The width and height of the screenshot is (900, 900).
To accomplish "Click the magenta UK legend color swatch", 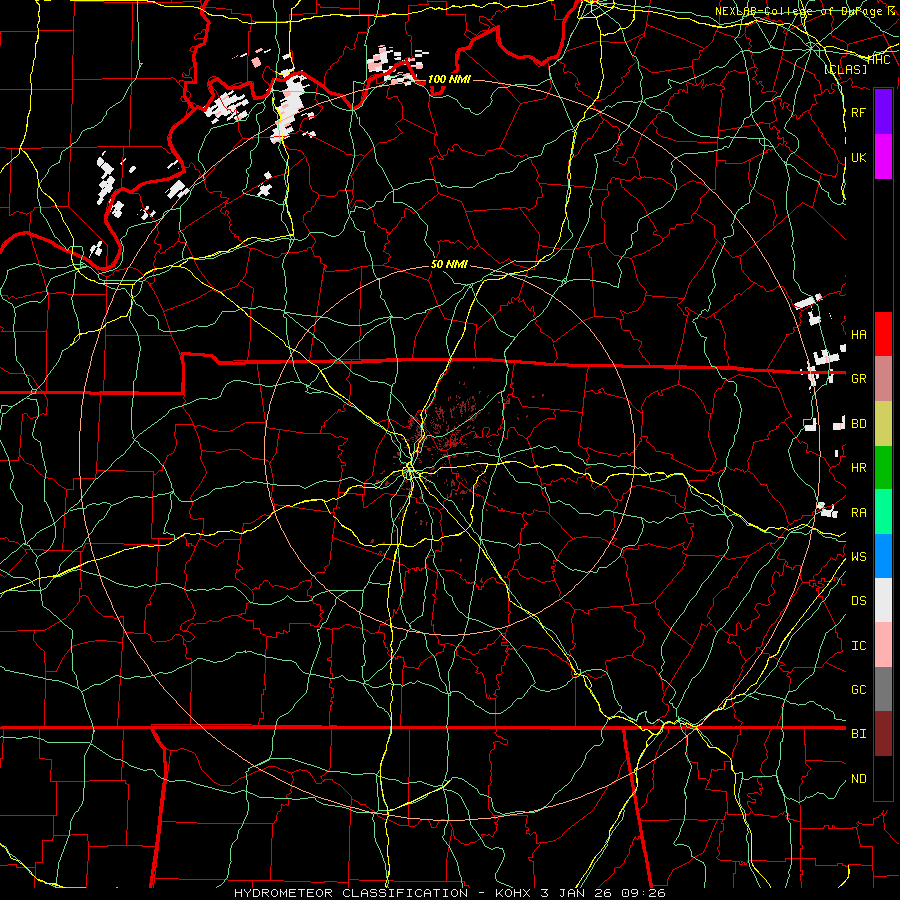I will click(x=883, y=157).
